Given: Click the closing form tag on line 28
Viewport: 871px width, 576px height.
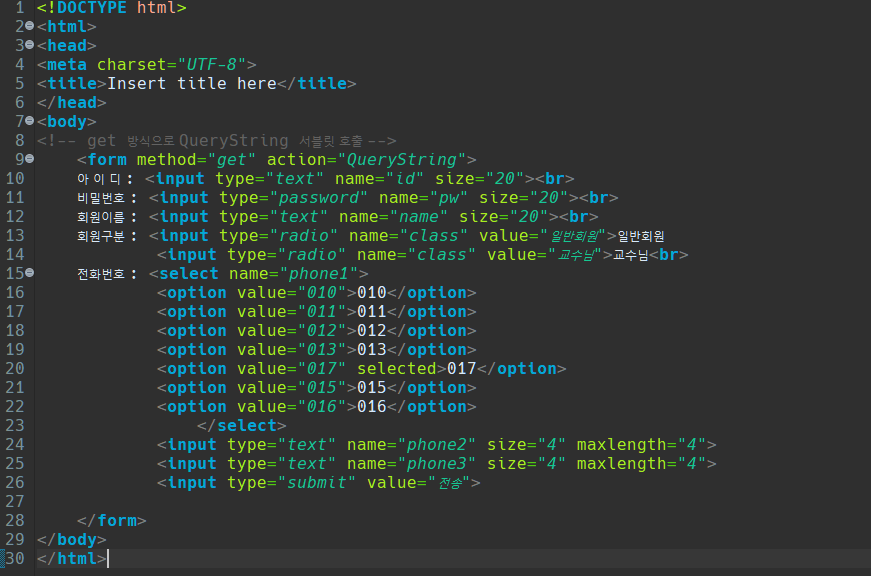Looking at the screenshot, I should (112, 520).
